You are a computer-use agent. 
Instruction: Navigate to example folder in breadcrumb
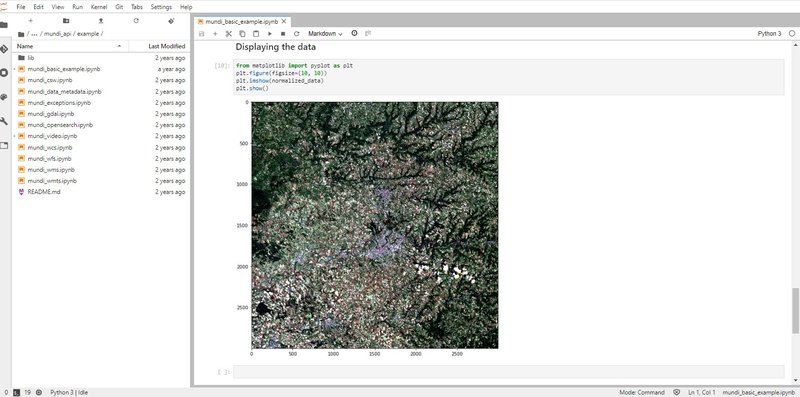pos(88,34)
